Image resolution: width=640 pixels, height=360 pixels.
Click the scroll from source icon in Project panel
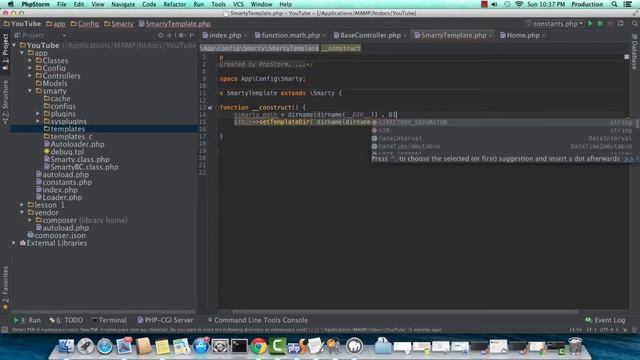(161, 36)
